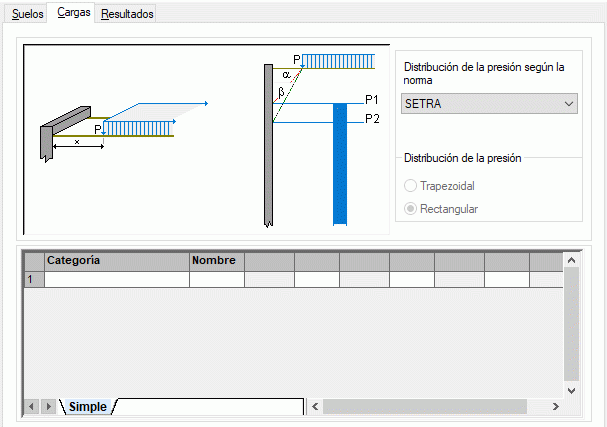Click the table vertical scroll-down arrow
Screen dimensions: 607x427
click(x=571, y=391)
